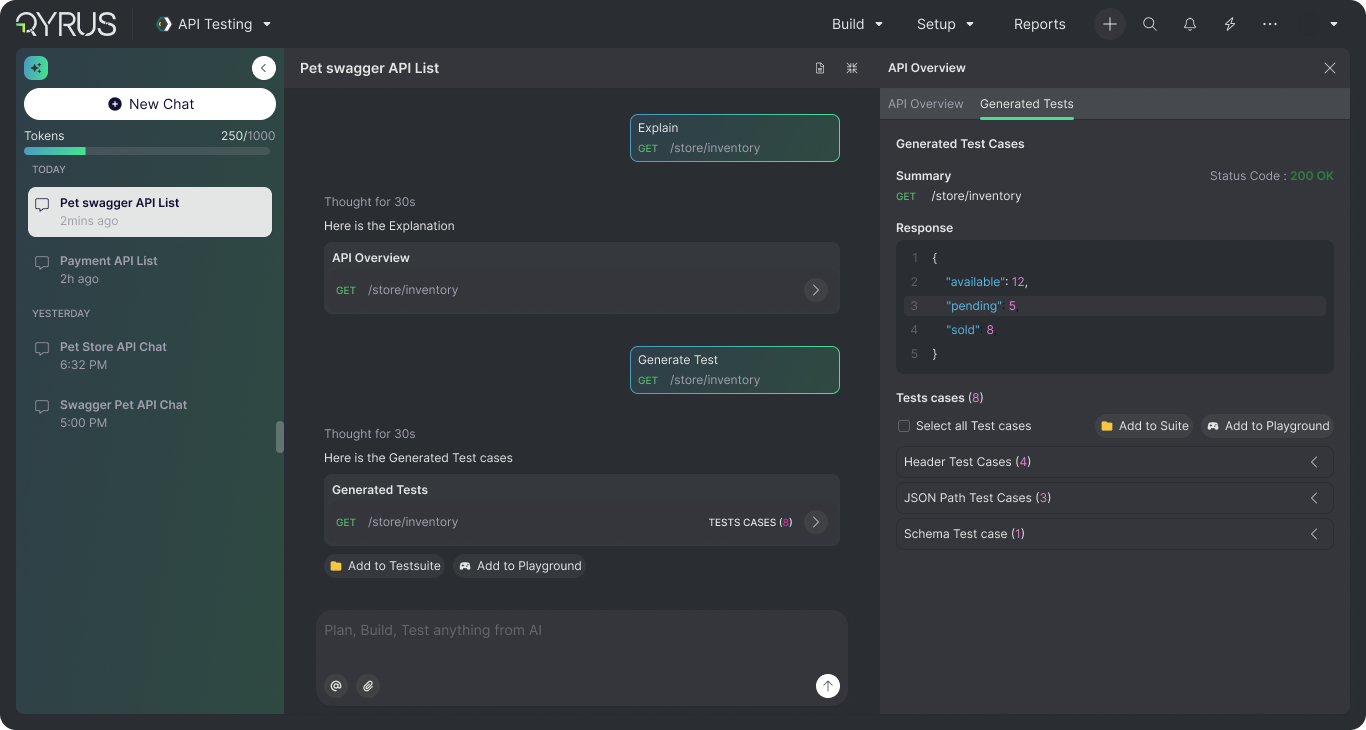The image size is (1366, 730).
Task: Click the tokens usage progress bar
Action: [147, 151]
